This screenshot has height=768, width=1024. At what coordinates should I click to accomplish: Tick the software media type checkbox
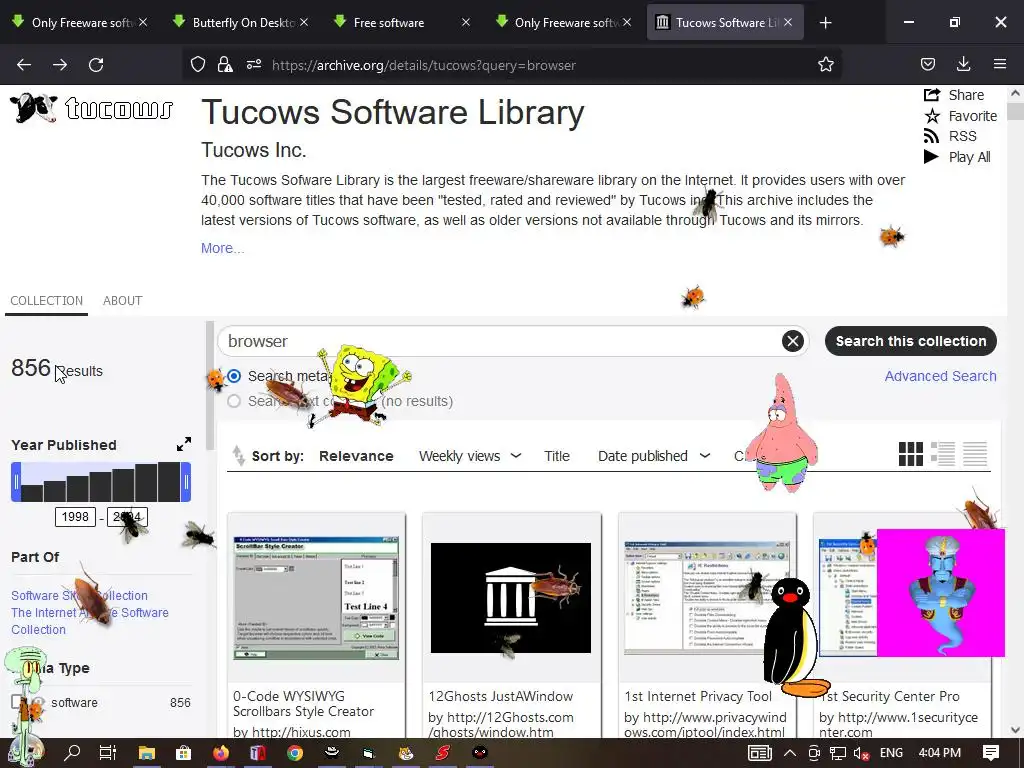(x=18, y=702)
